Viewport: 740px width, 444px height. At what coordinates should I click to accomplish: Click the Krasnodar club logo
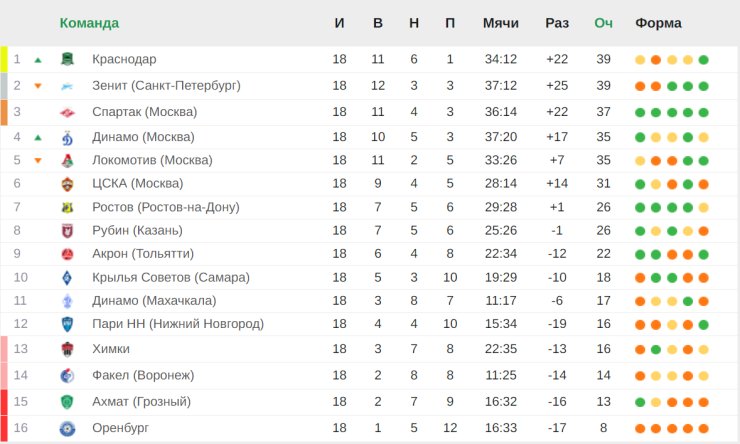coord(67,60)
